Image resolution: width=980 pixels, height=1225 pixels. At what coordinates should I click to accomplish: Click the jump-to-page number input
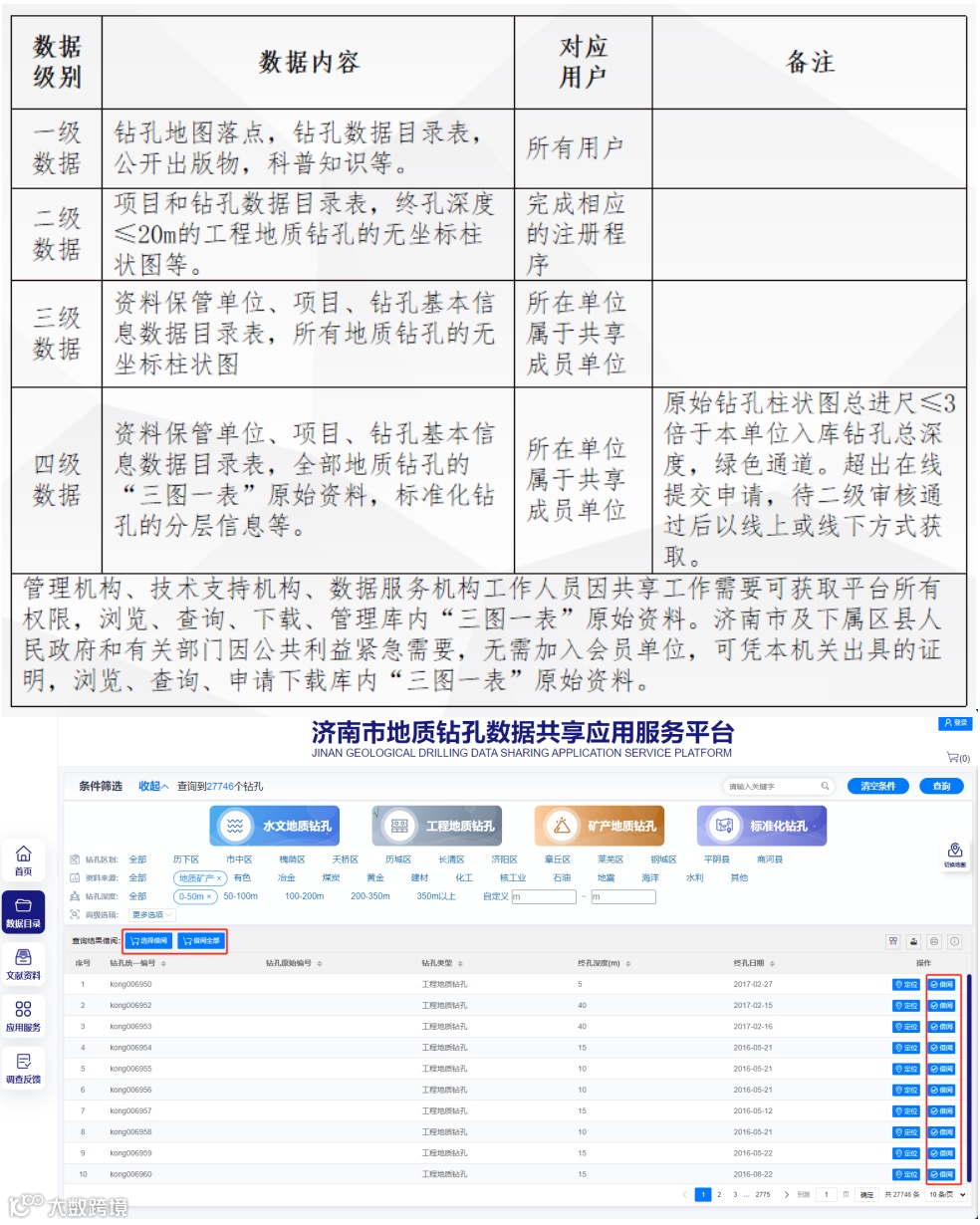point(827,1194)
